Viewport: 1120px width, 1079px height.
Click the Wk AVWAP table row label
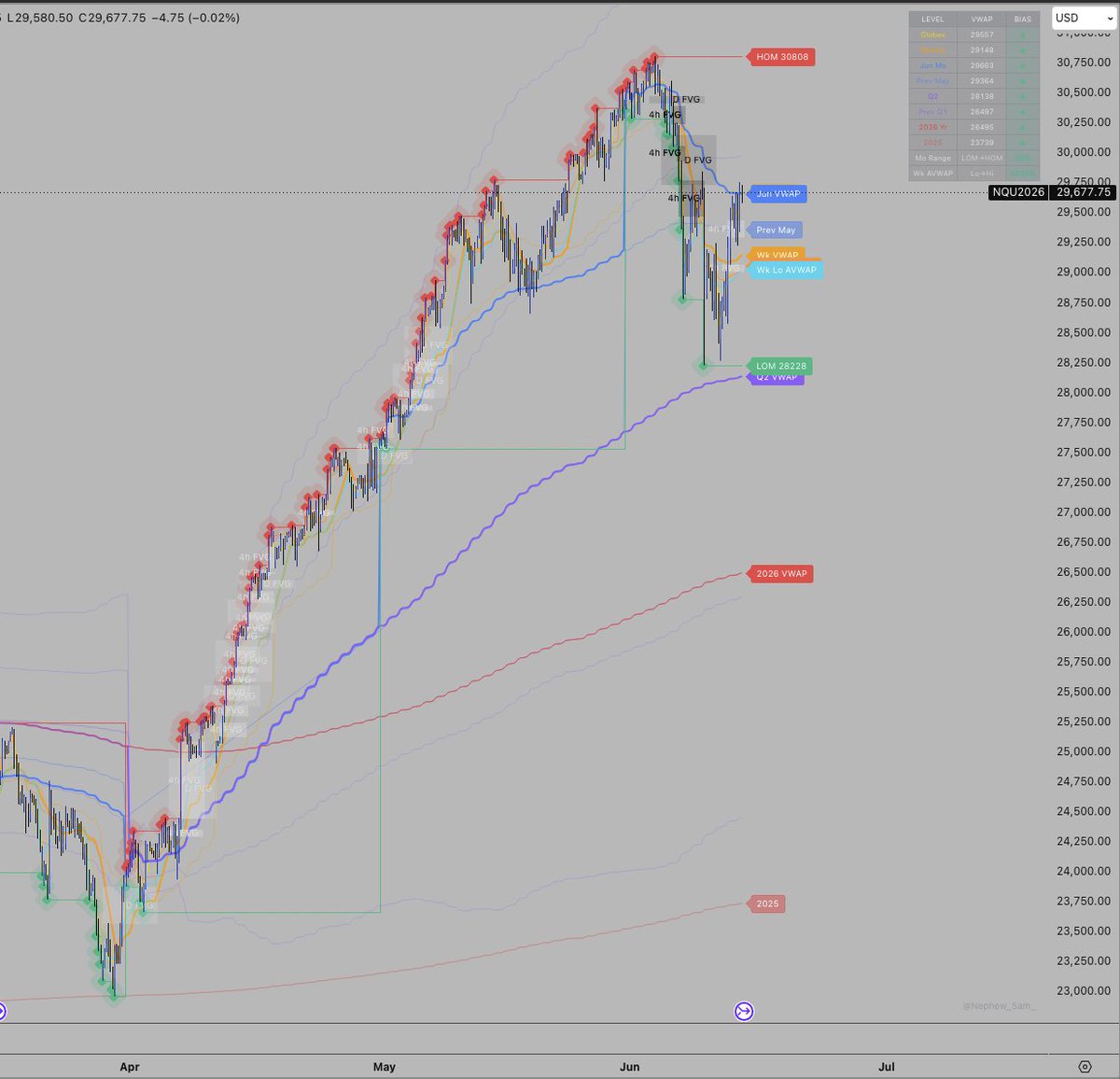pyautogui.click(x=933, y=174)
